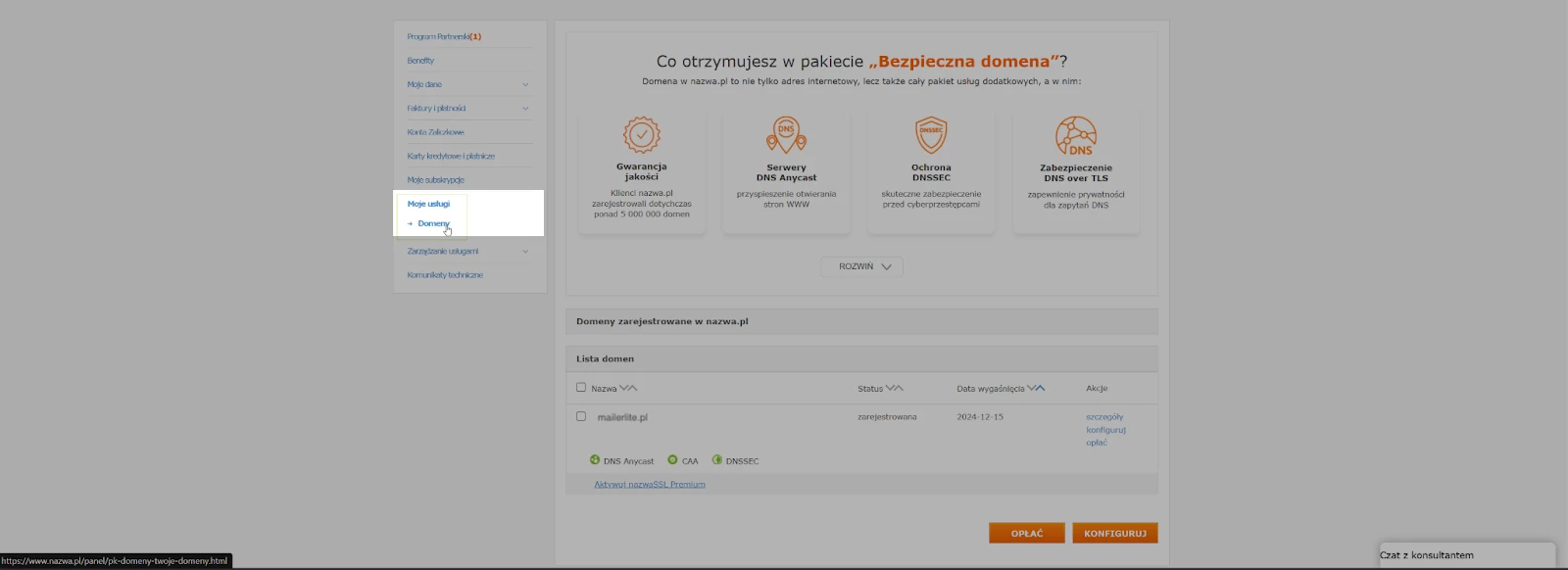Click the Aktywuj nazwaSSL Premium link
This screenshot has width=1568, height=570.
tap(650, 484)
